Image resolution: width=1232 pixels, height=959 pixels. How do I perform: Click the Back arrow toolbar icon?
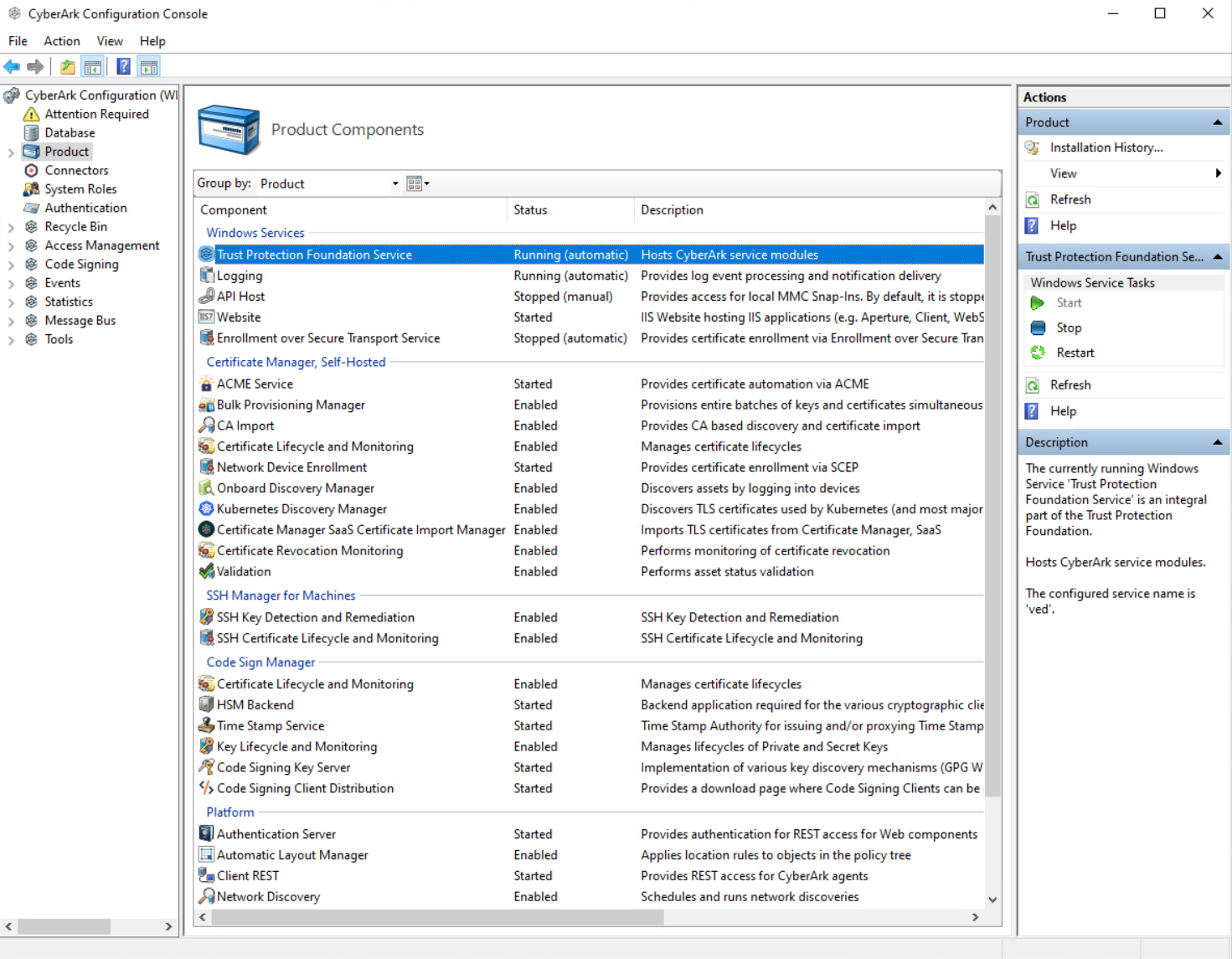click(x=12, y=67)
